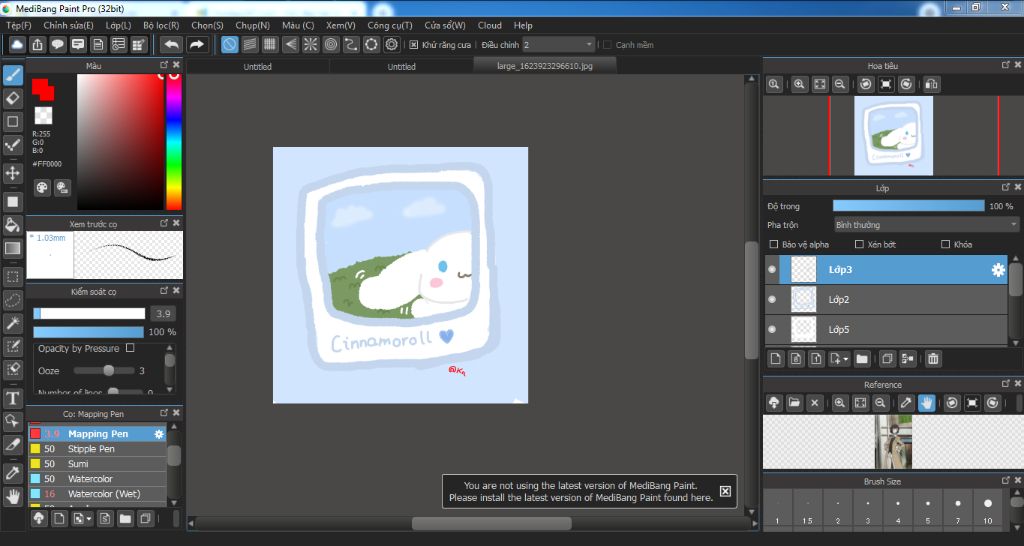Viewport: 1024px width, 546px height.
Task: Zoom in the Navigator view
Action: click(x=799, y=84)
